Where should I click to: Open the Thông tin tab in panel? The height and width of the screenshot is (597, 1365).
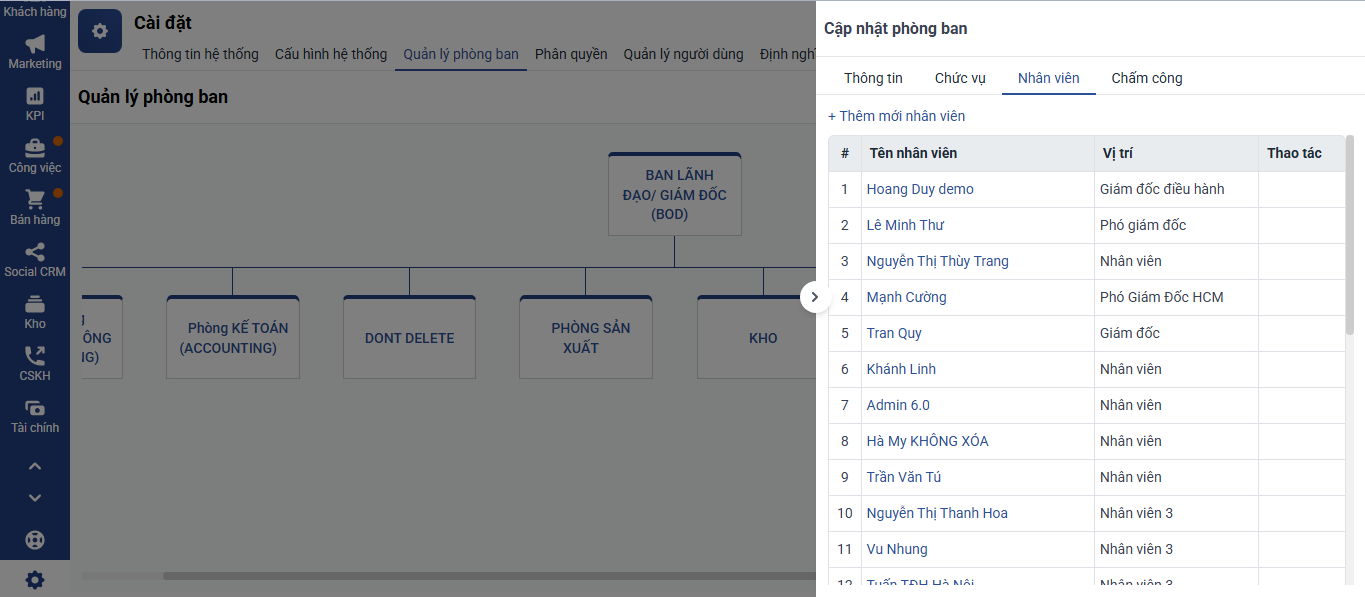(873, 78)
